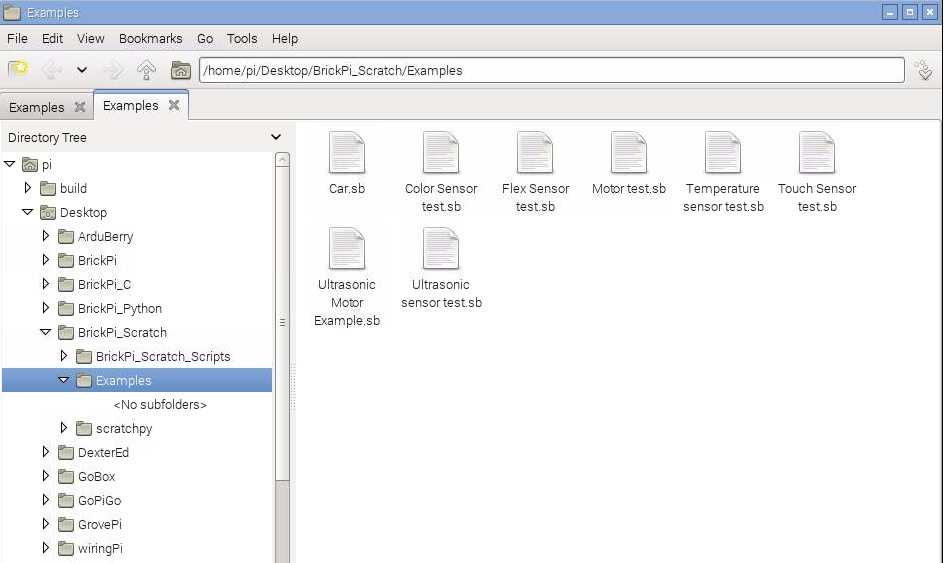This screenshot has height=563, width=944.
Task: Collapse the BrickPi_Scratch folder node
Action: pos(46,332)
